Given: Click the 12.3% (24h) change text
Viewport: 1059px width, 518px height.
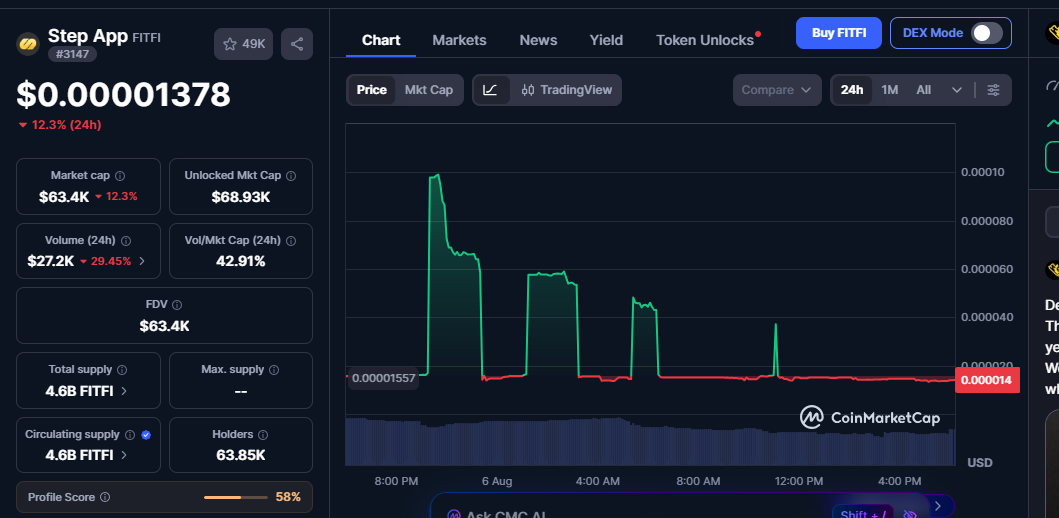Looking at the screenshot, I should [66, 125].
